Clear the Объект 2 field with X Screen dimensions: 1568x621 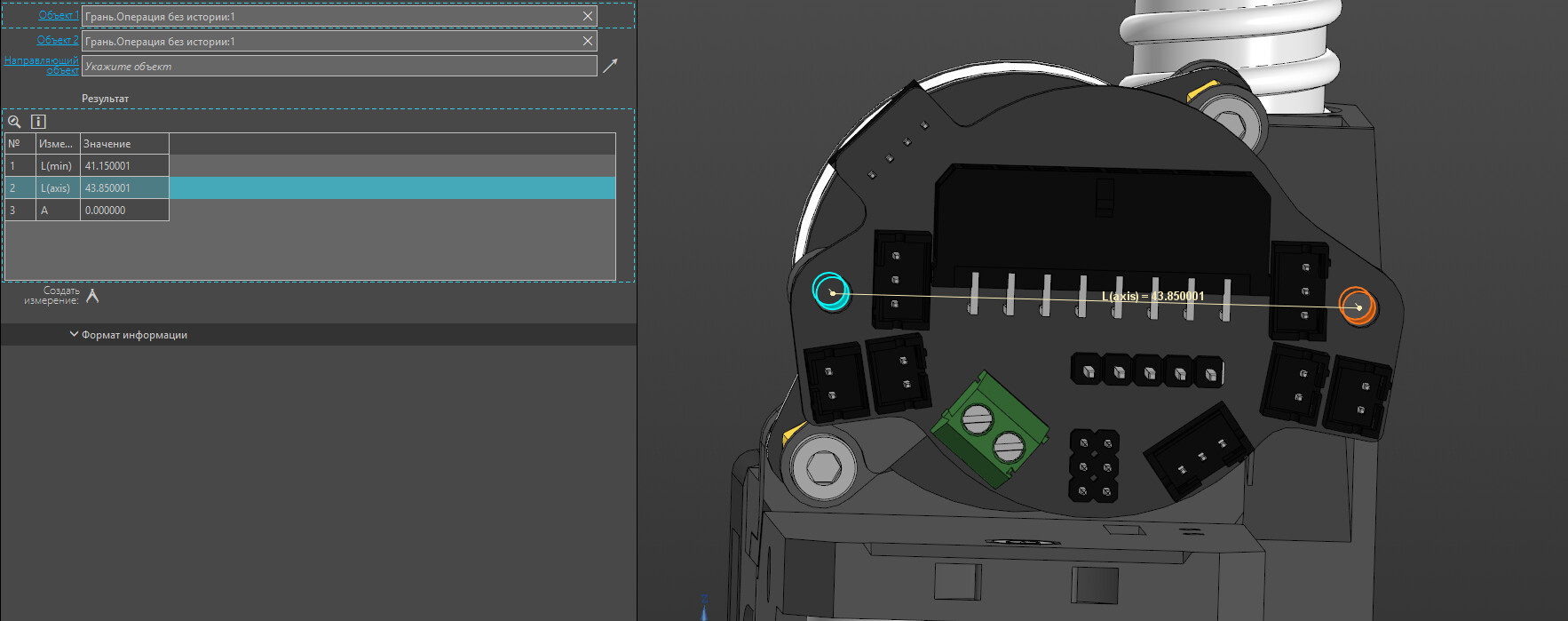(588, 41)
